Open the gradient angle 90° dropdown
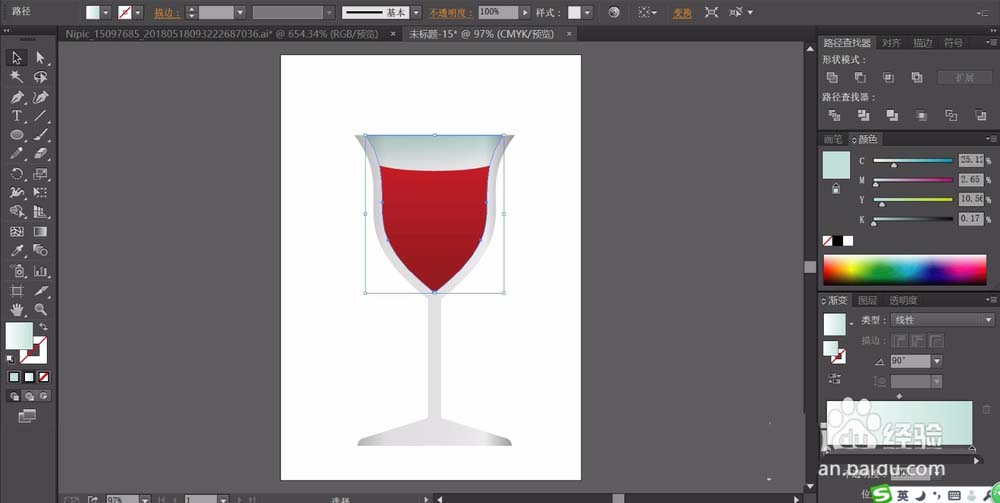Image resolution: width=1000 pixels, height=503 pixels. pos(936,361)
